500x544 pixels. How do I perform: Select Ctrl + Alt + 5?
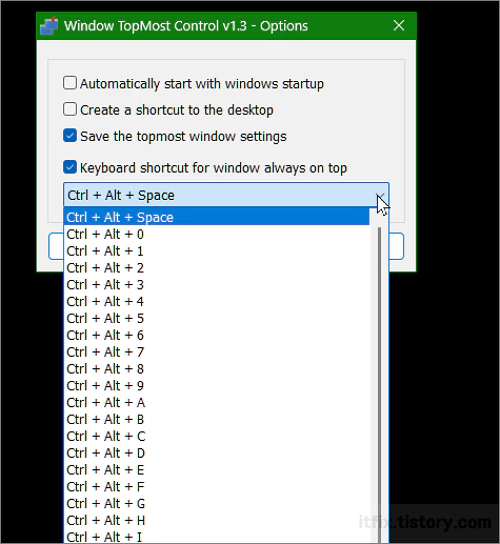coord(217,318)
